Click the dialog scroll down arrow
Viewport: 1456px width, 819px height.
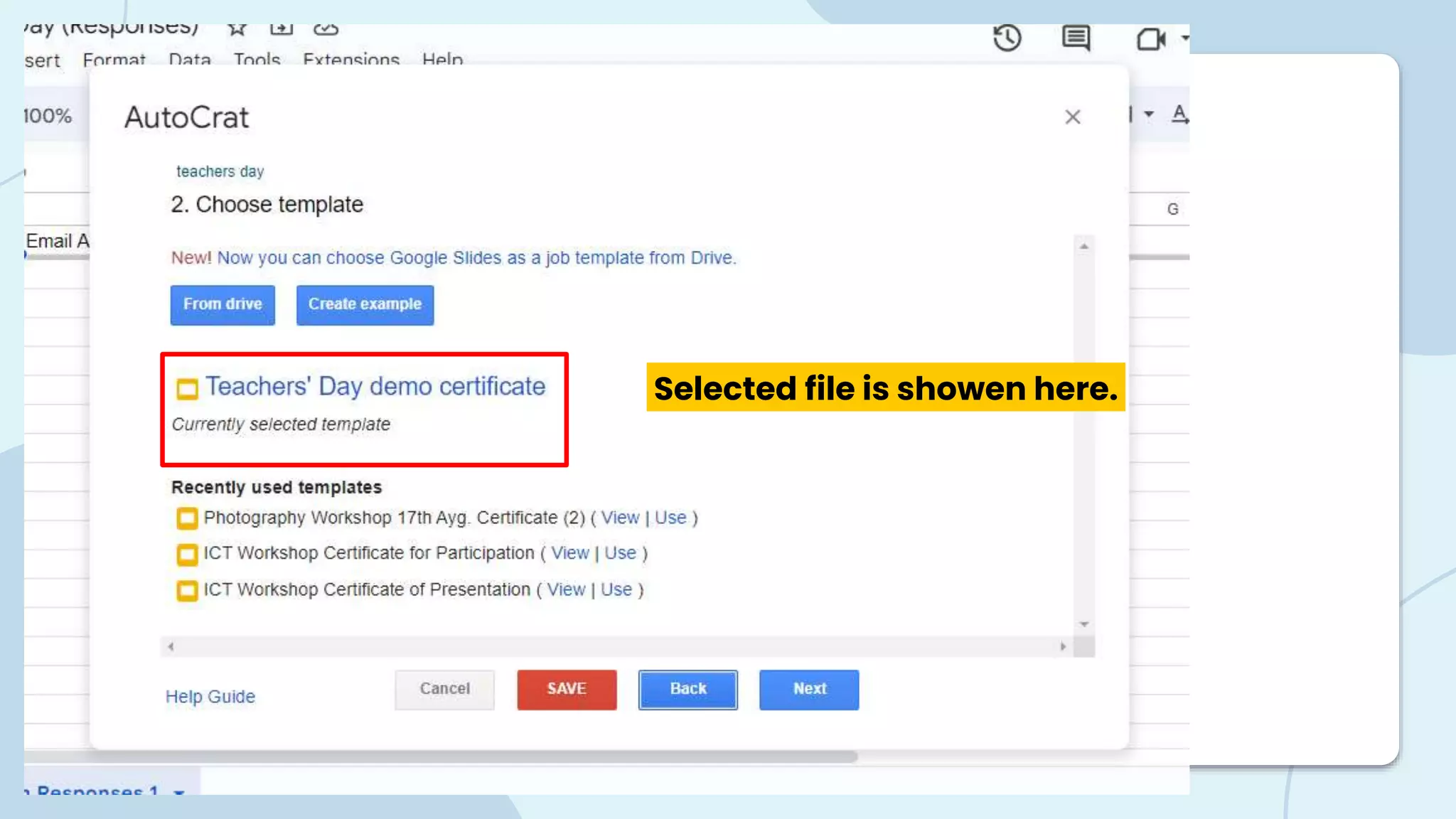pyautogui.click(x=1084, y=624)
